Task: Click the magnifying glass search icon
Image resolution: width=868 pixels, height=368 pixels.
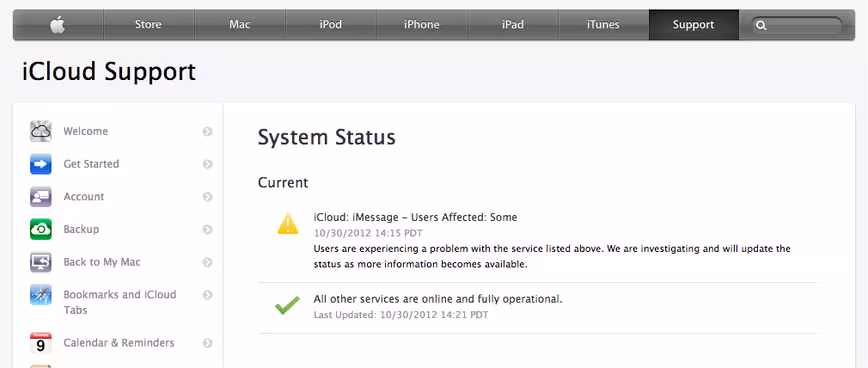Action: (x=761, y=25)
